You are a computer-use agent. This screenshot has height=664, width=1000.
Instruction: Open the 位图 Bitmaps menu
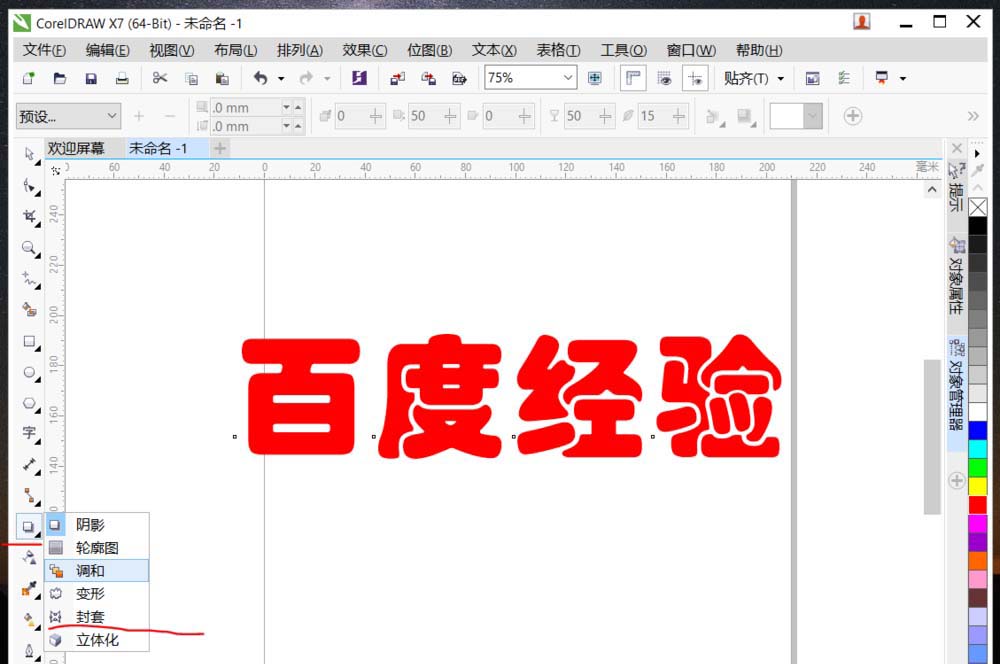tap(429, 50)
